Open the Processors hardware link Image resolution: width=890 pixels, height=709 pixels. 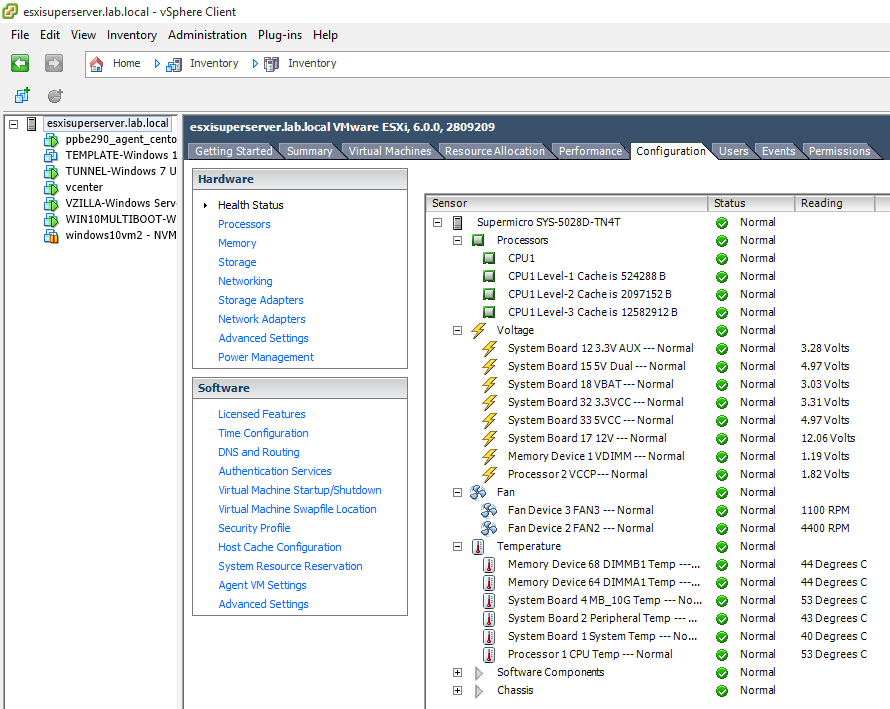click(x=244, y=224)
